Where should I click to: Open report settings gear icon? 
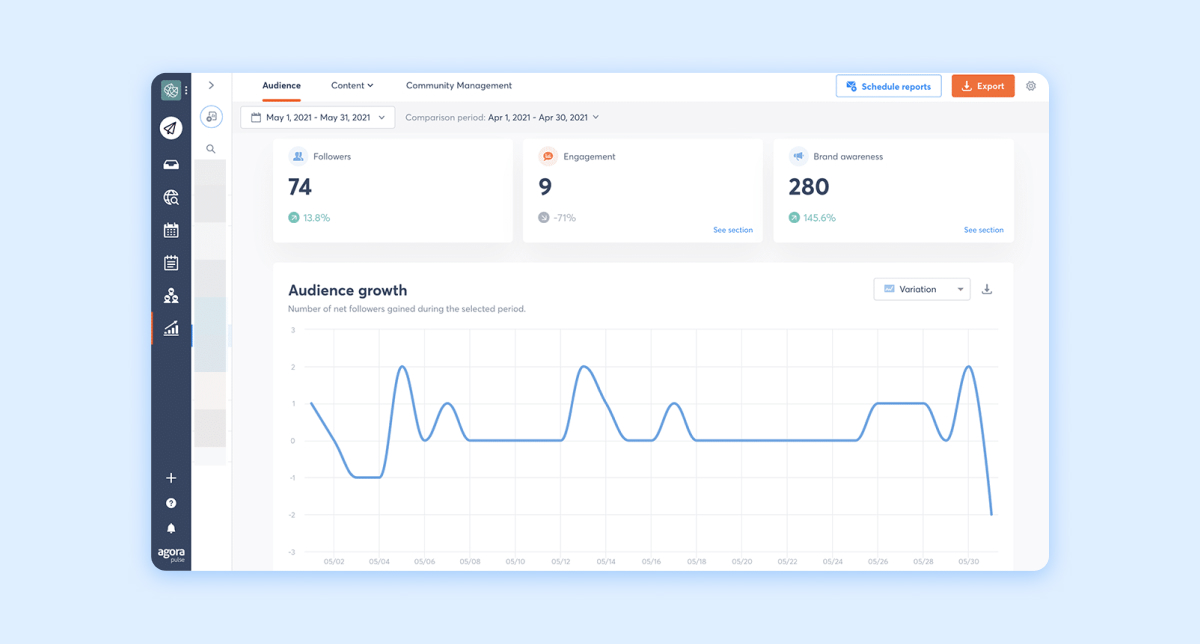point(1031,86)
